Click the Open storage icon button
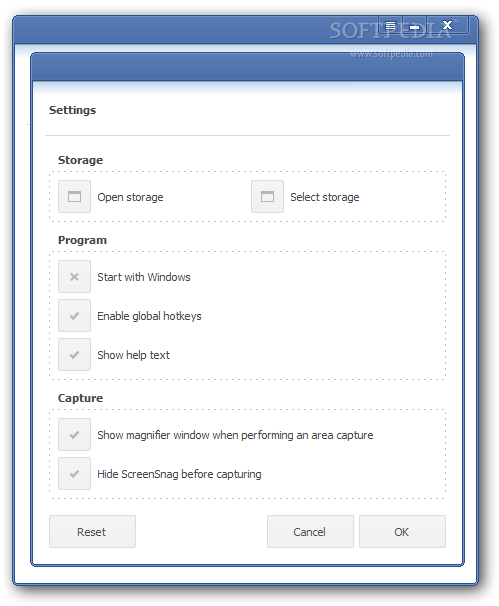This screenshot has height=606, width=499. tap(74, 196)
